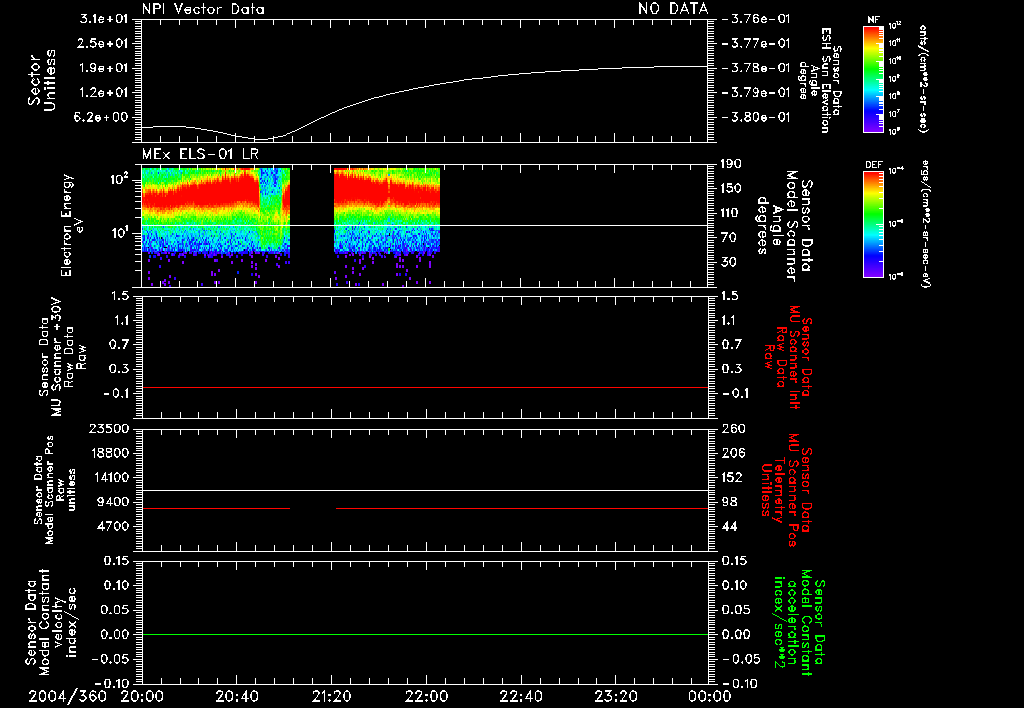Click the white curve in NPI Vector panel
The height and width of the screenshot is (708, 1024).
[x=424, y=86]
